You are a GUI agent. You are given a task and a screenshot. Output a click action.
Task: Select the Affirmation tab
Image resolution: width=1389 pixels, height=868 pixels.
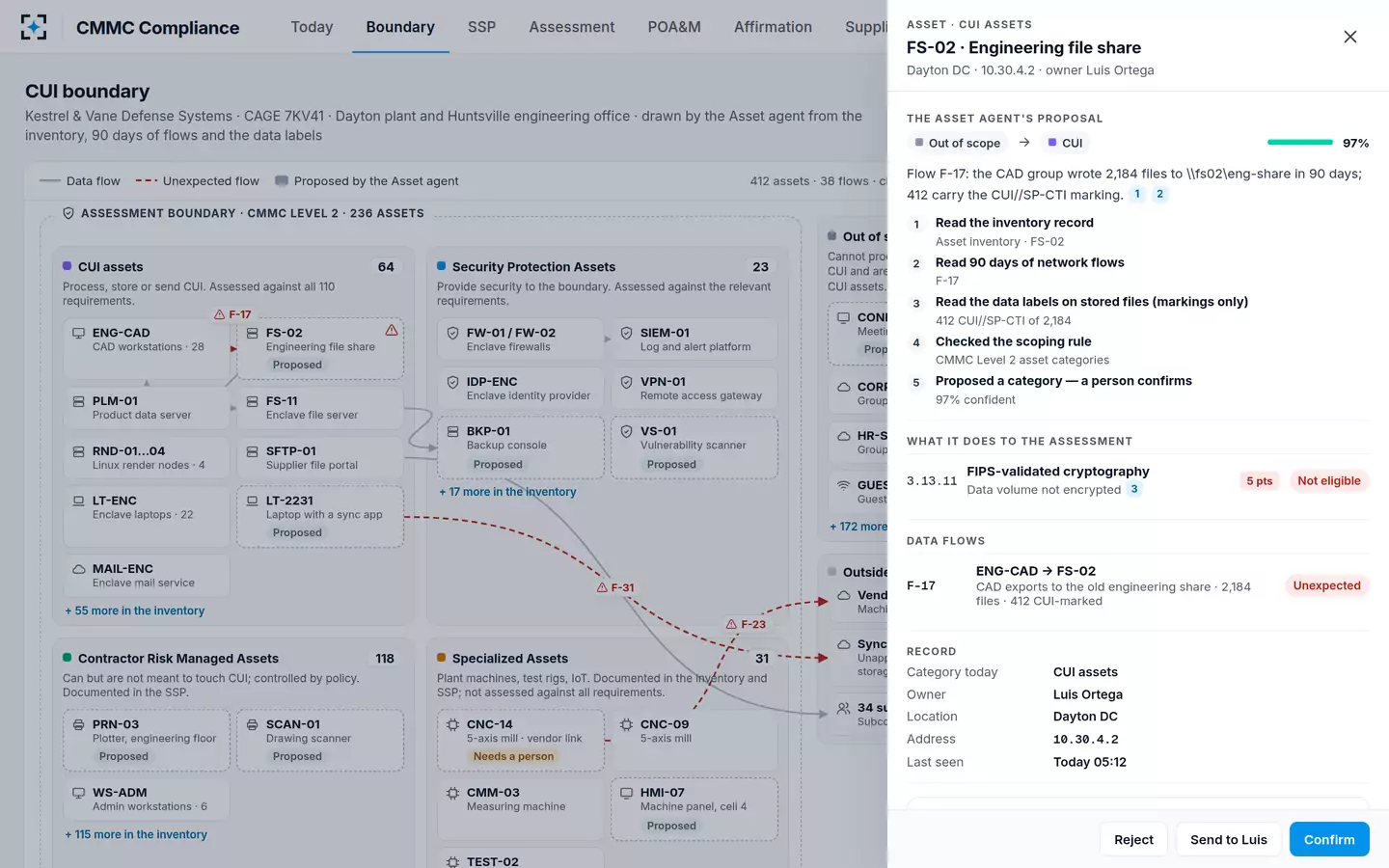coord(773,27)
